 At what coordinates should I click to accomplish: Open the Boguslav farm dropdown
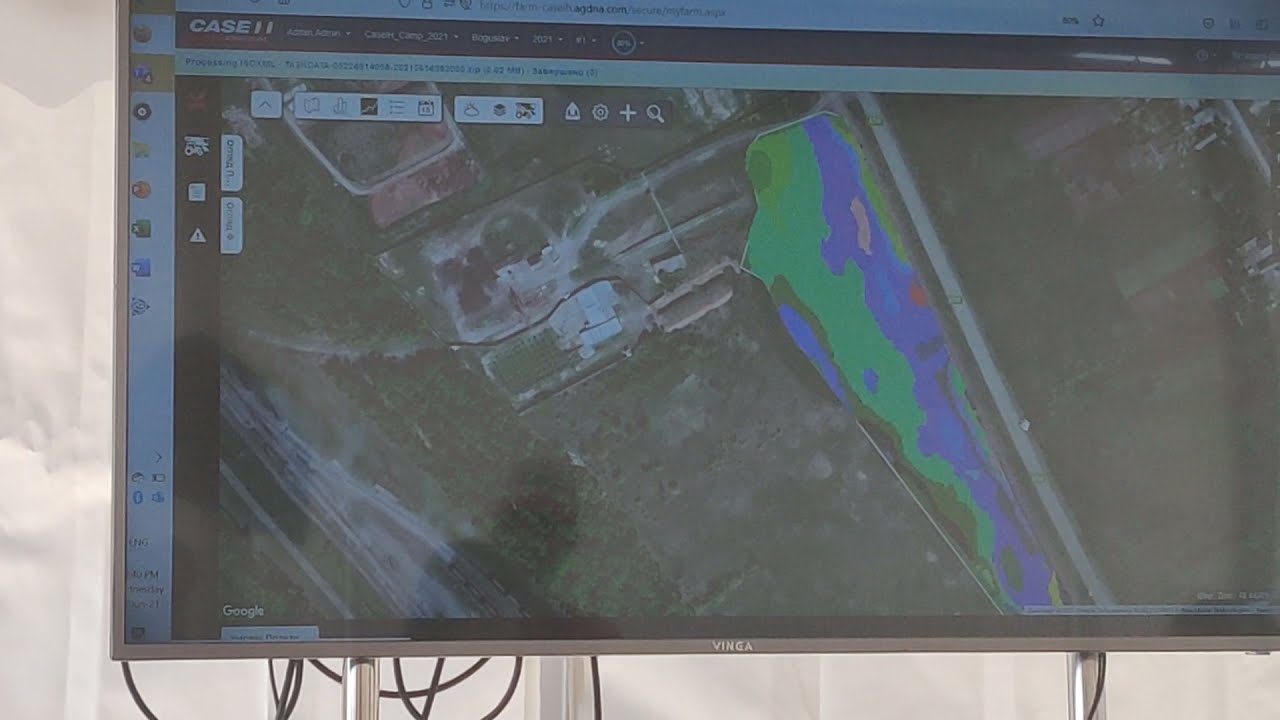tap(494, 38)
